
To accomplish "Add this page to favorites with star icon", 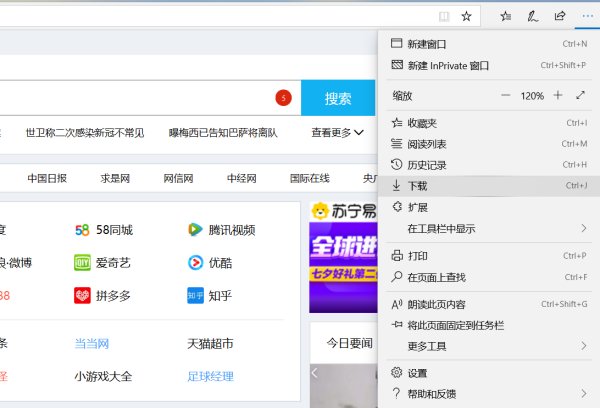I will [466, 16].
